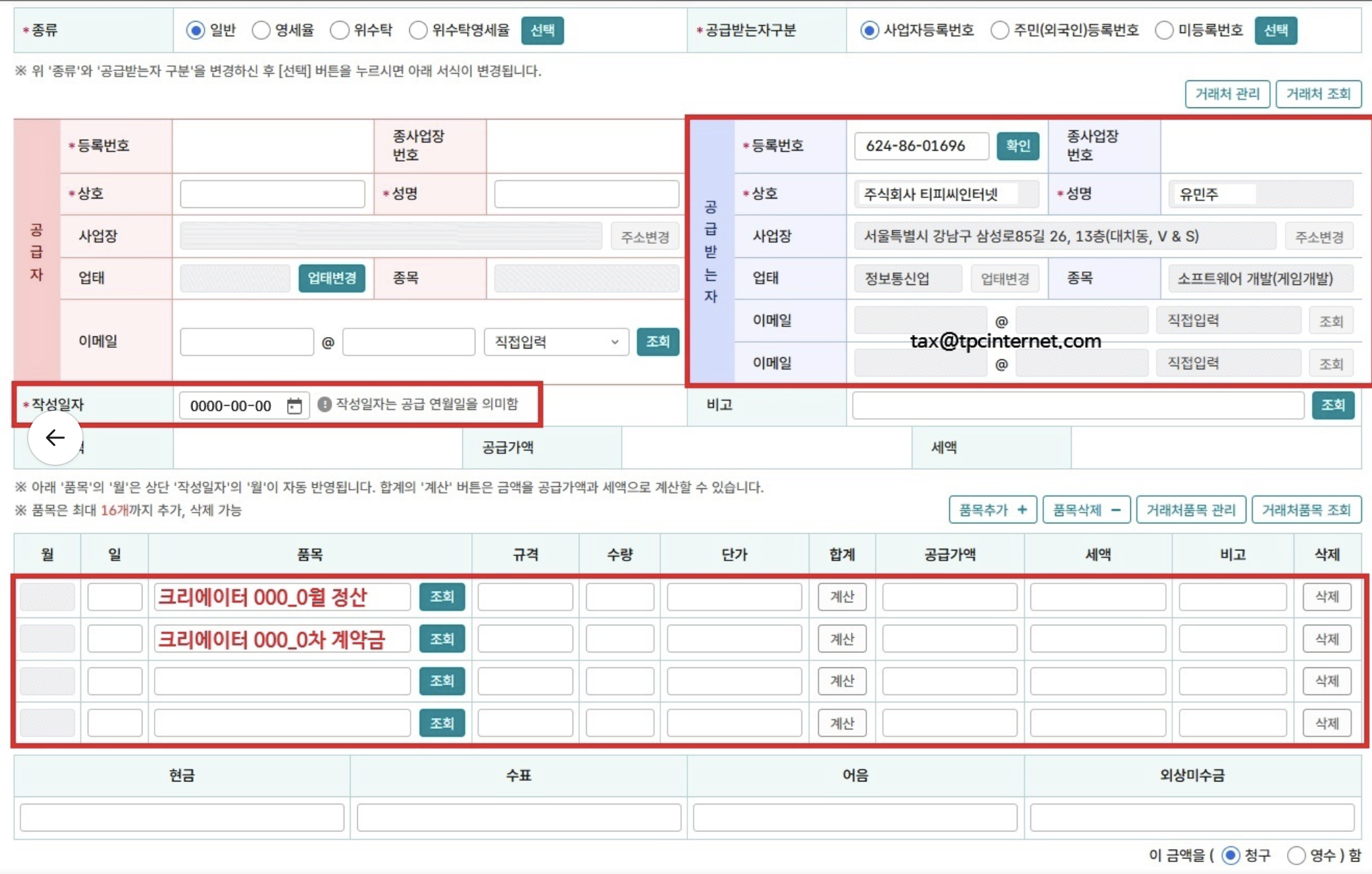Click 삭제 in 크리에이터 000_0차 계약금 row
The height and width of the screenshot is (874, 1372).
1327,639
